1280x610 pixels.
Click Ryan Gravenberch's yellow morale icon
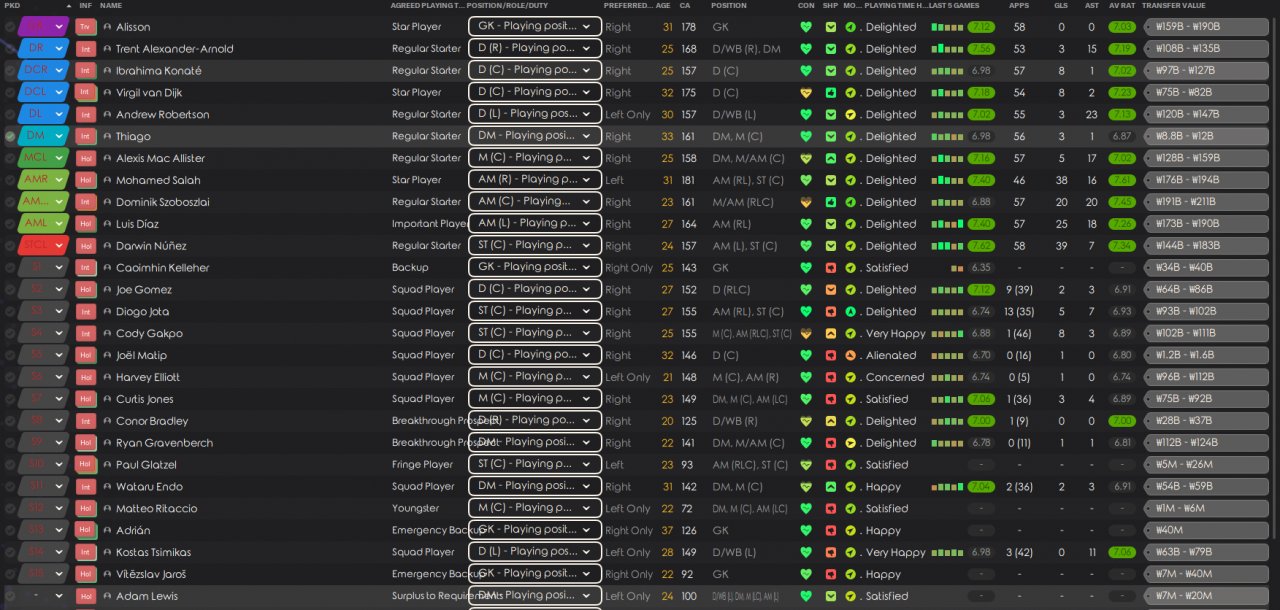pyautogui.click(x=850, y=443)
